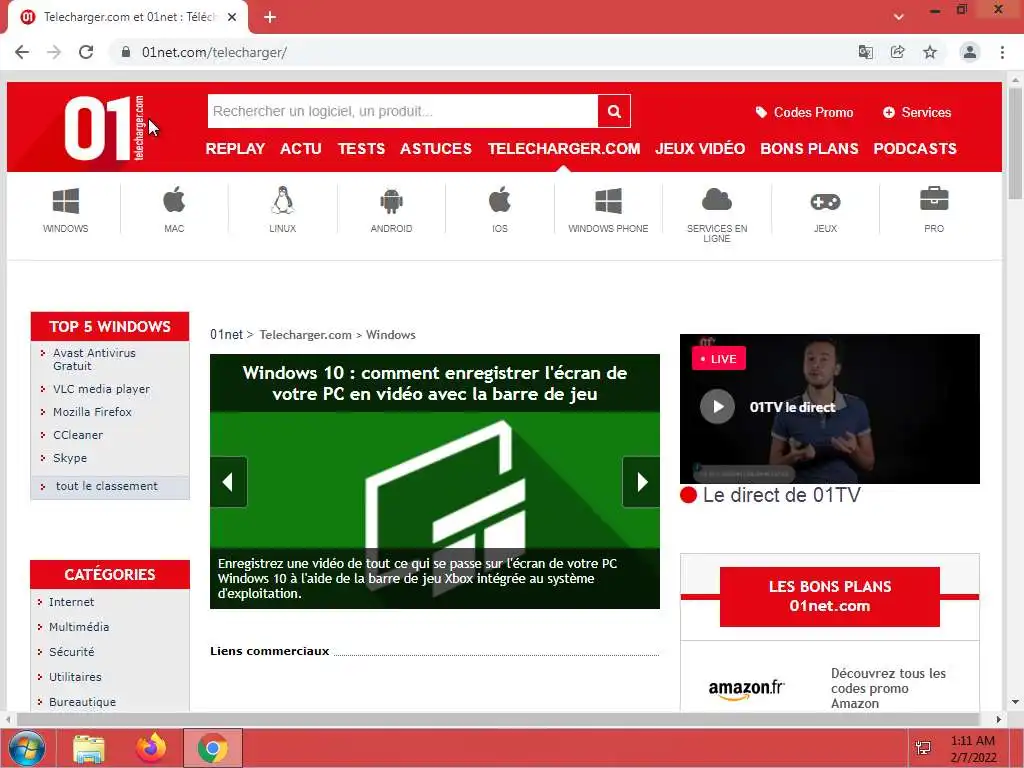Play the 01TV le direct video
The image size is (1024, 768).
tap(717, 406)
